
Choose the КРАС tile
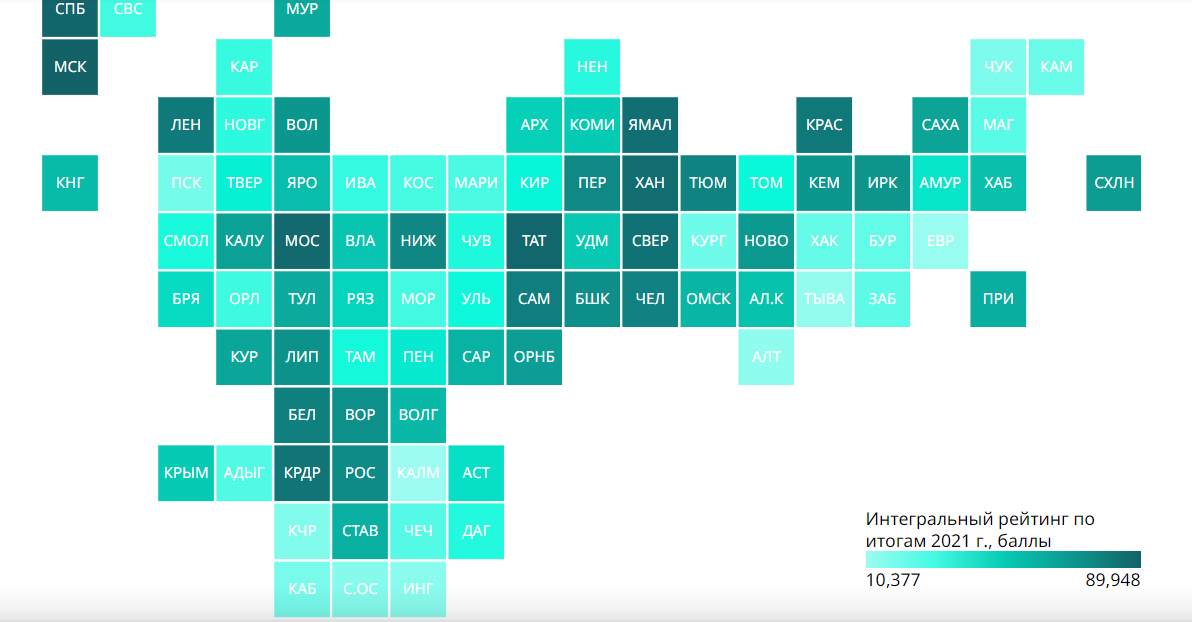coord(824,125)
